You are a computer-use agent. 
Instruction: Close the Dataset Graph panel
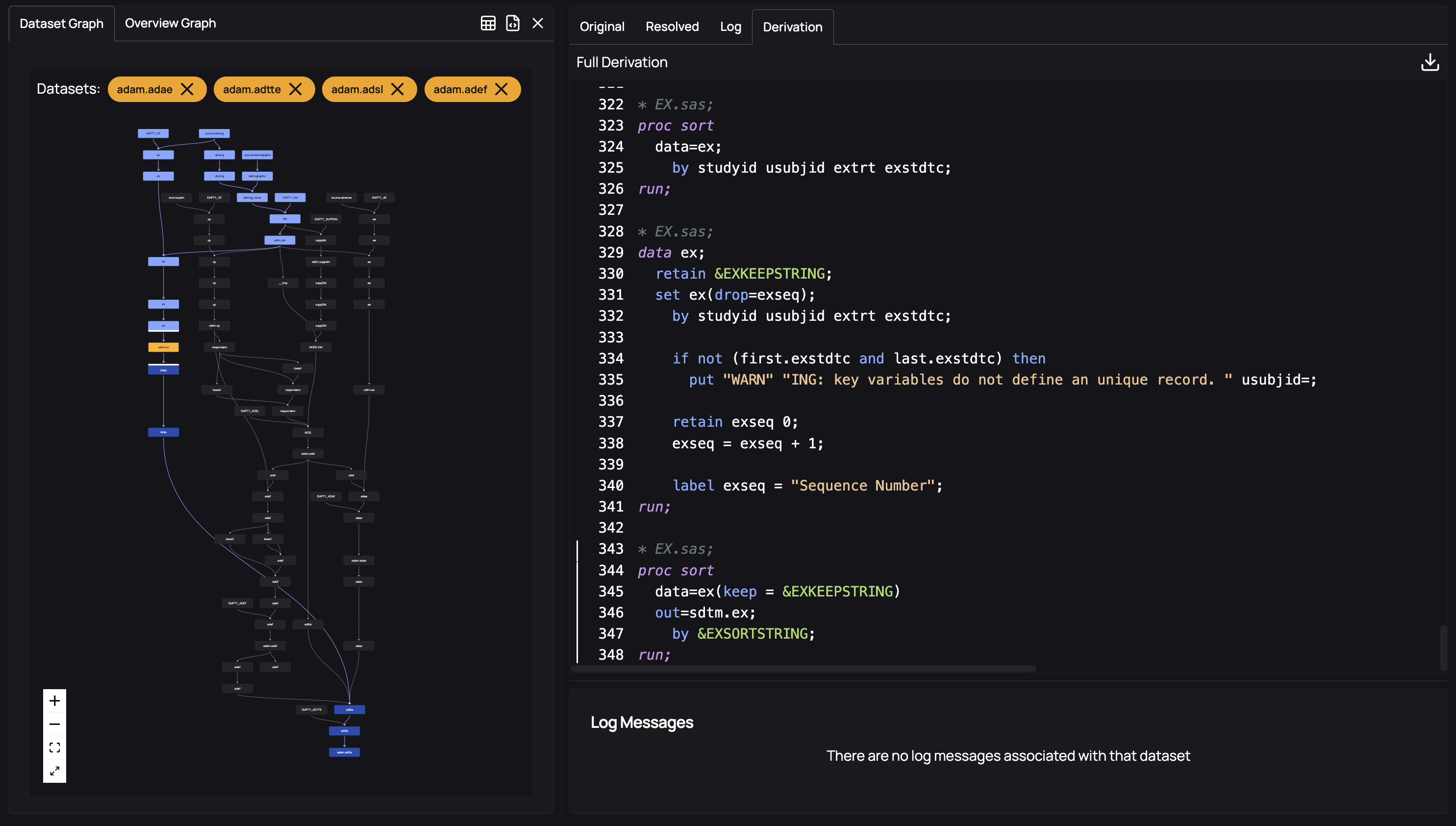(x=537, y=23)
